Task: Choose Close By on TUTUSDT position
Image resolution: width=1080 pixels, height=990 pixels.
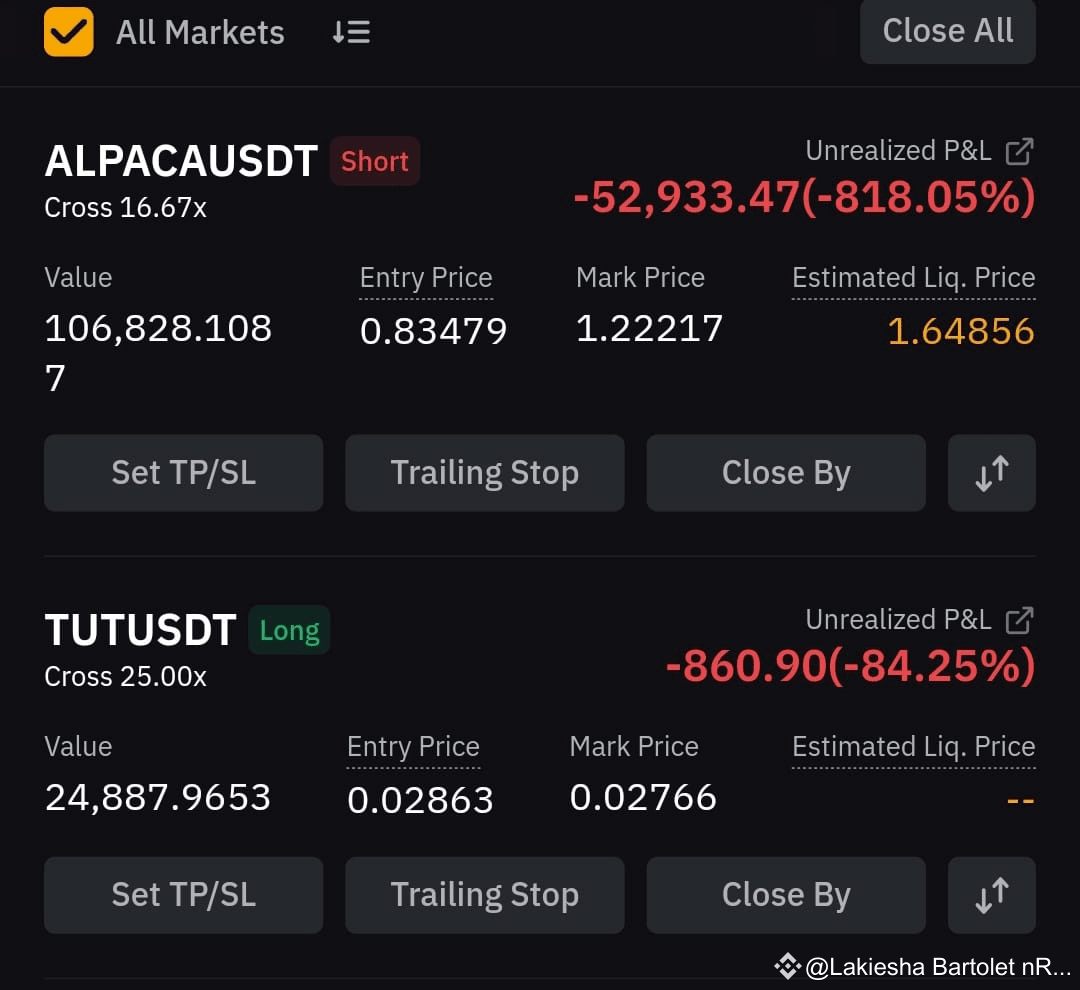Action: (786, 895)
